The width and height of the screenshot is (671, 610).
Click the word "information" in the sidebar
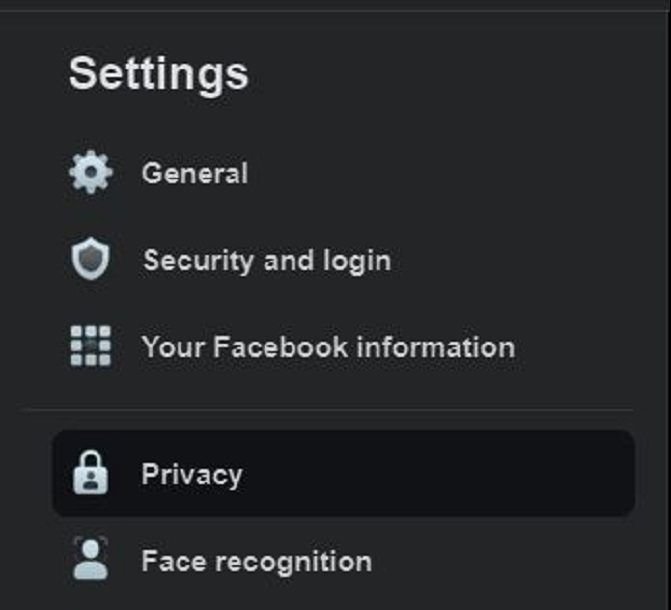[436, 347]
